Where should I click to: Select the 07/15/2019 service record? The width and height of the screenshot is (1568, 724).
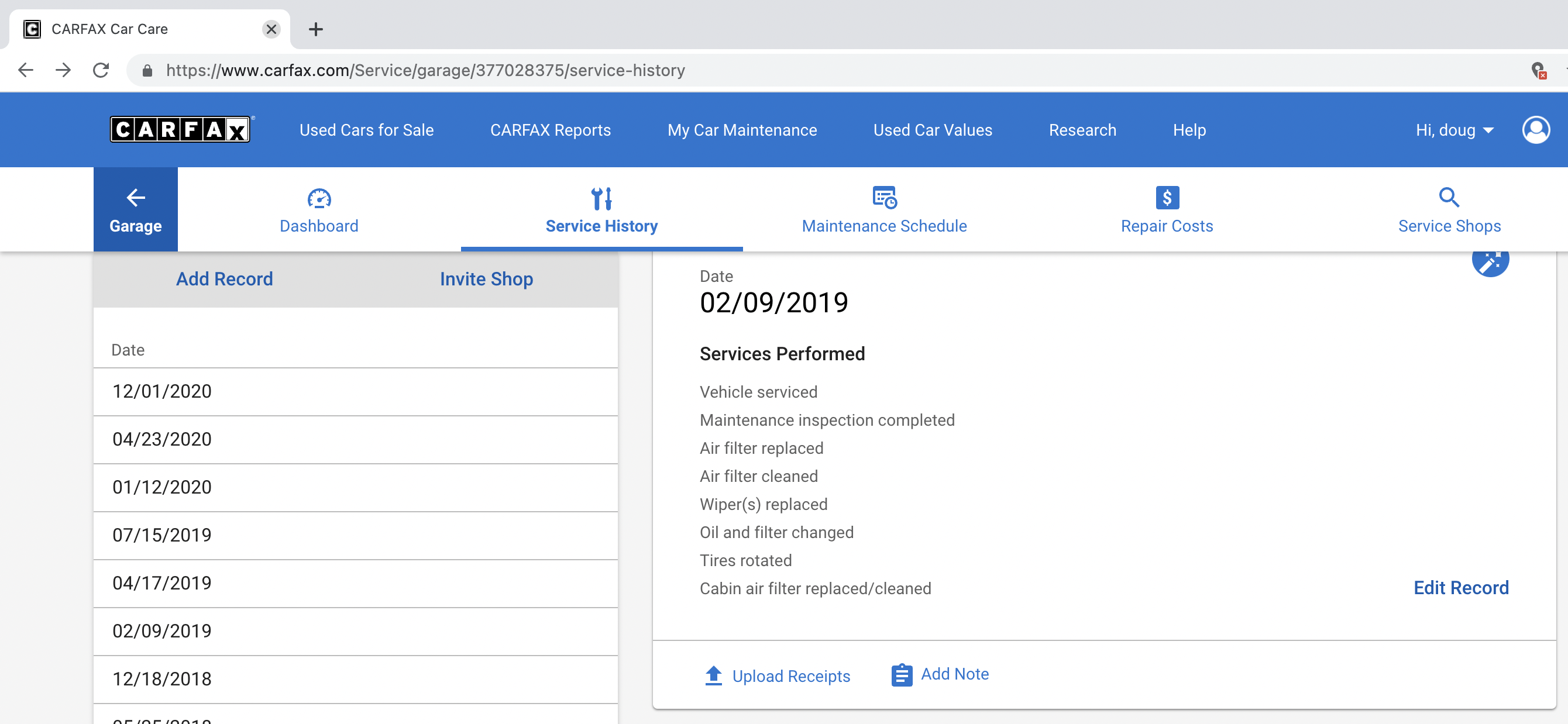pos(356,535)
